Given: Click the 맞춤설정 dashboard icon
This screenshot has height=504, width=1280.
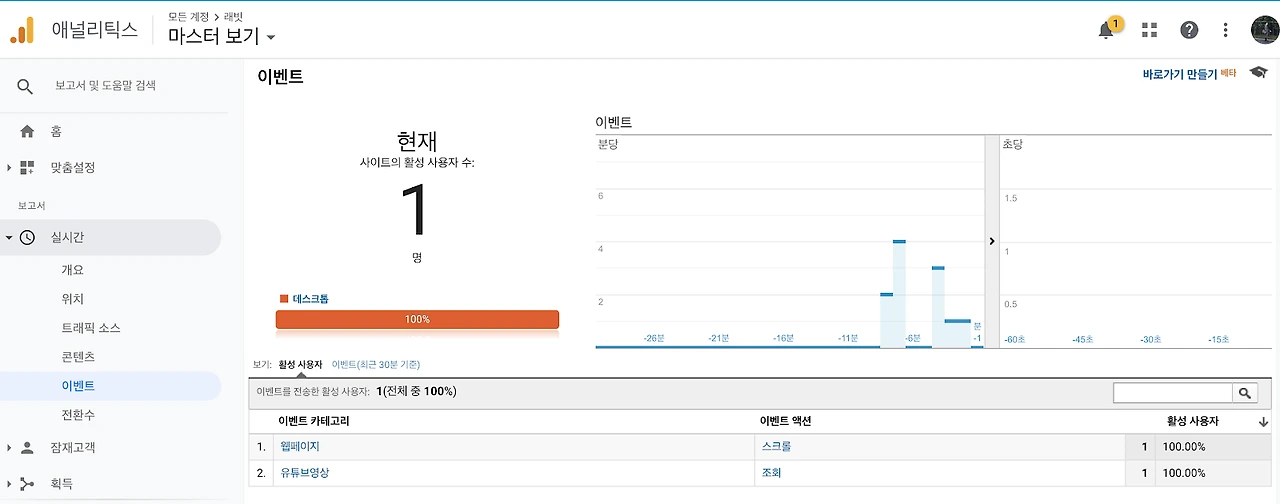Looking at the screenshot, I should tap(27, 168).
